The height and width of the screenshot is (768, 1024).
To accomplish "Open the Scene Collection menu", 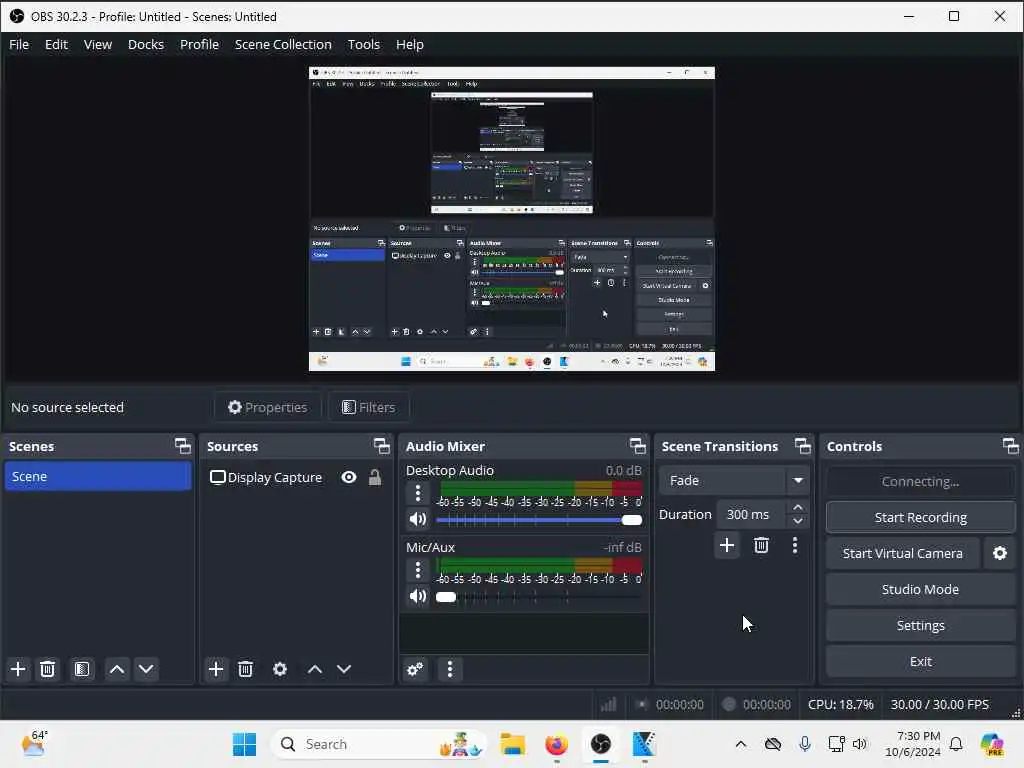I will click(x=283, y=44).
